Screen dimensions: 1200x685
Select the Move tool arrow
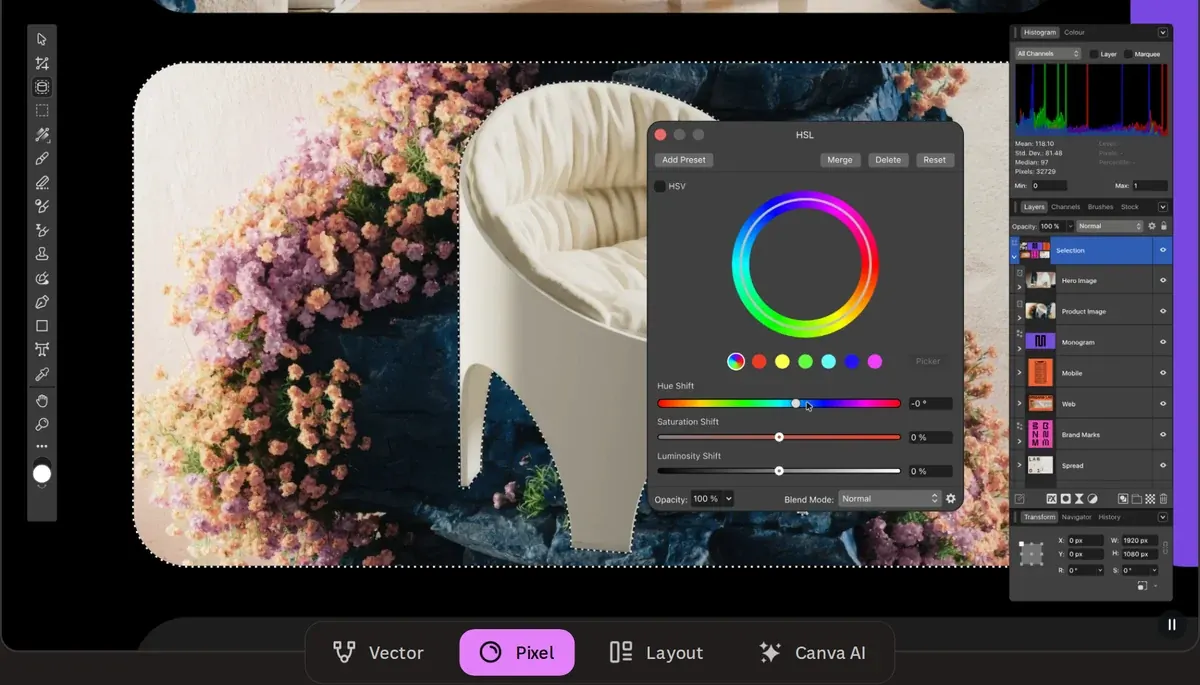(42, 39)
